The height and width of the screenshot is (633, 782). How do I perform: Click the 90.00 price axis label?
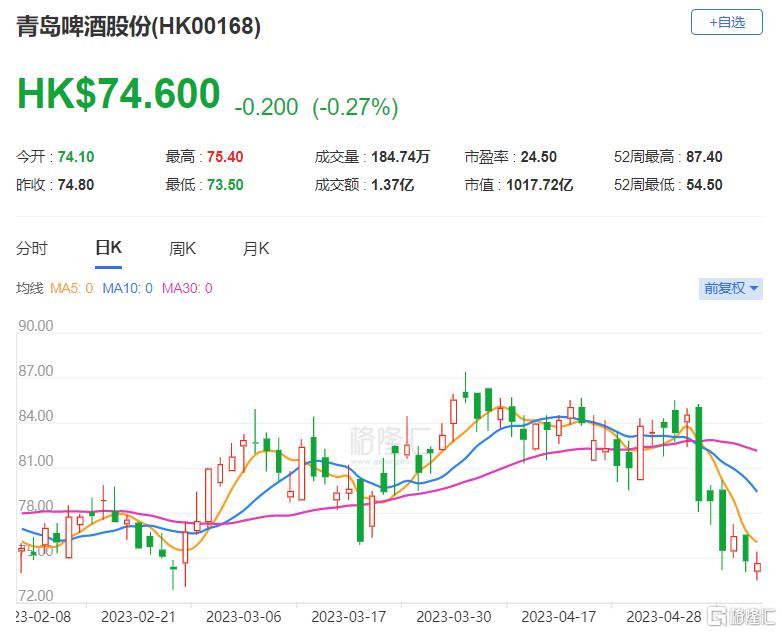[35, 326]
